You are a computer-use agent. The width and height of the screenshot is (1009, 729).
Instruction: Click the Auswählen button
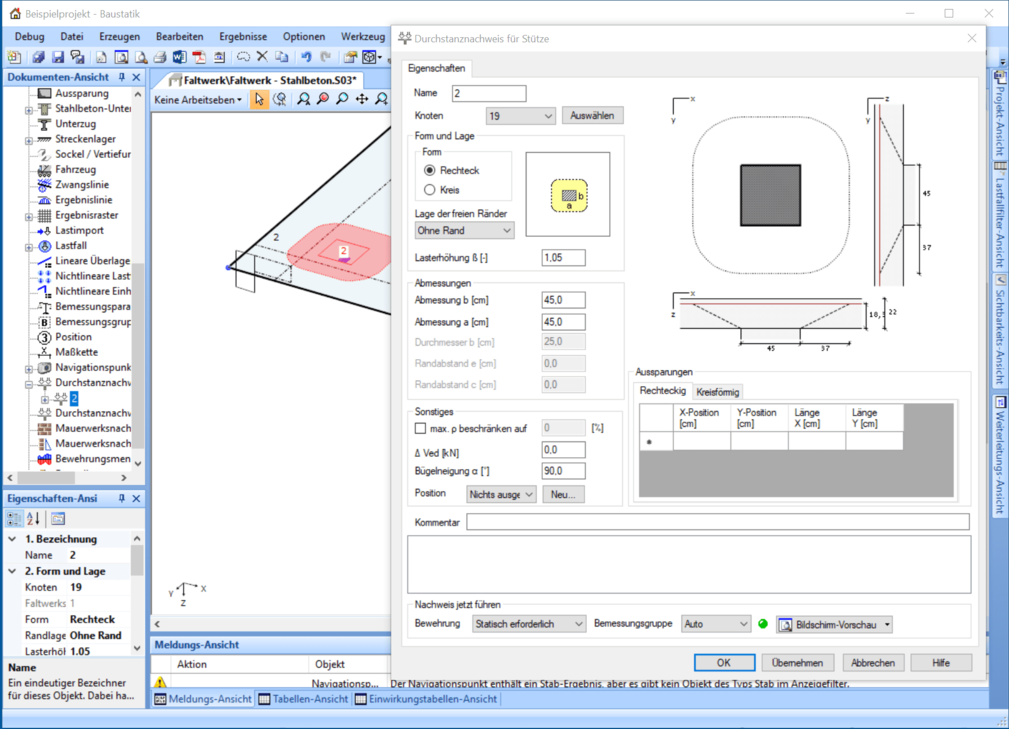point(592,116)
